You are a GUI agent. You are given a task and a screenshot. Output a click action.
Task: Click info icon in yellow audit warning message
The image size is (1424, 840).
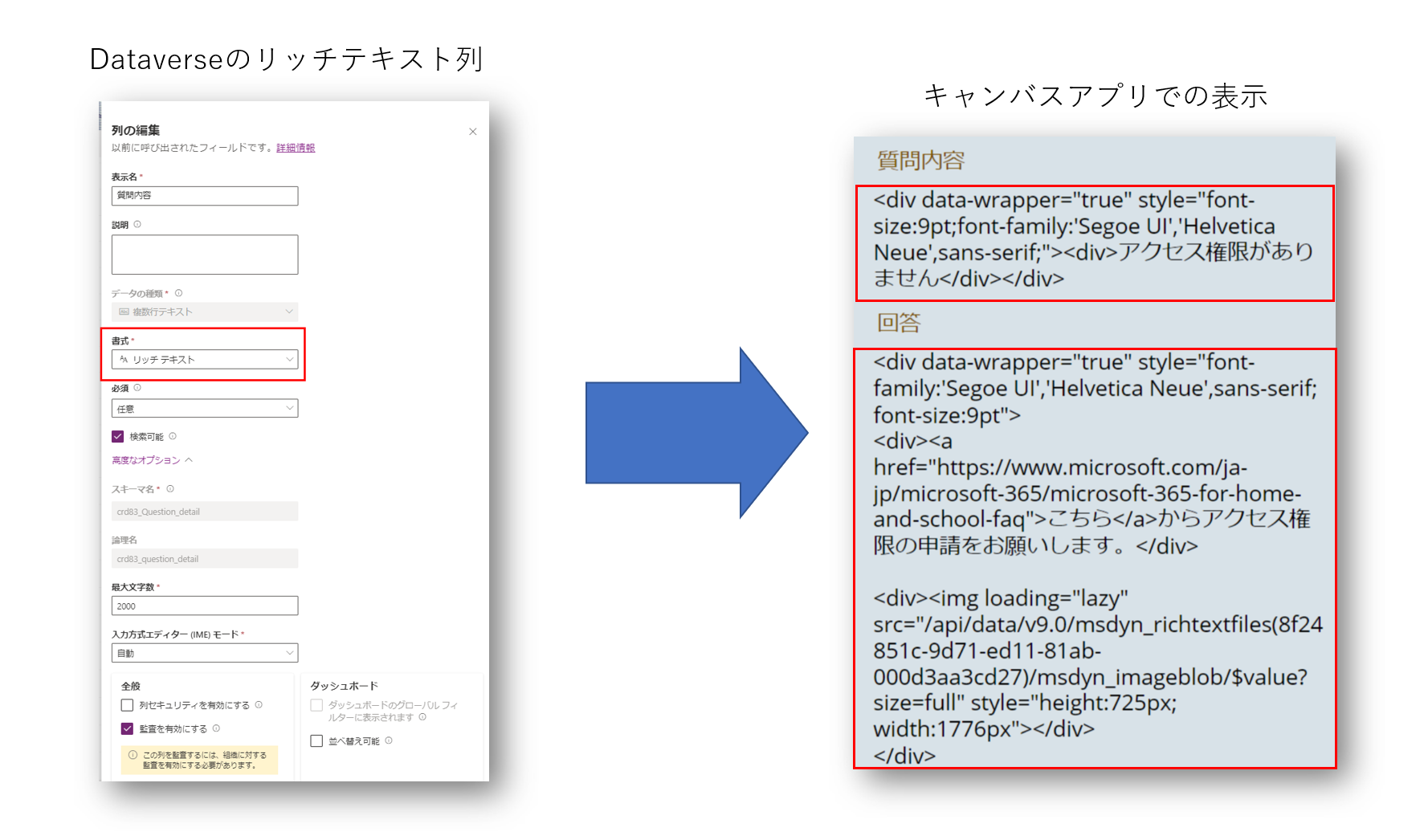133,755
